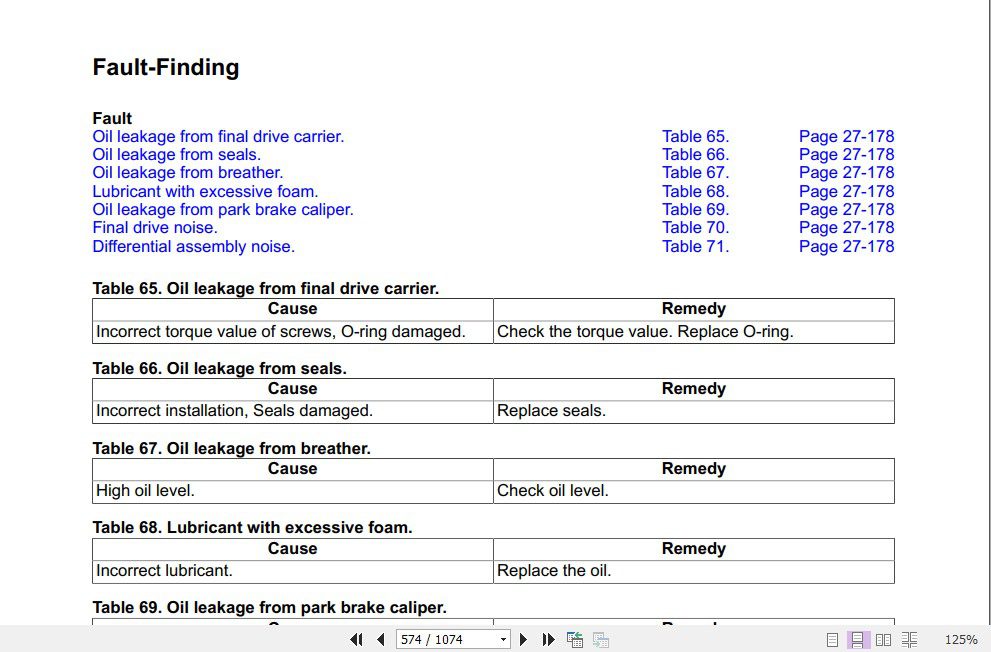991x652 pixels.
Task: Go to the first page
Action: pyautogui.click(x=355, y=640)
